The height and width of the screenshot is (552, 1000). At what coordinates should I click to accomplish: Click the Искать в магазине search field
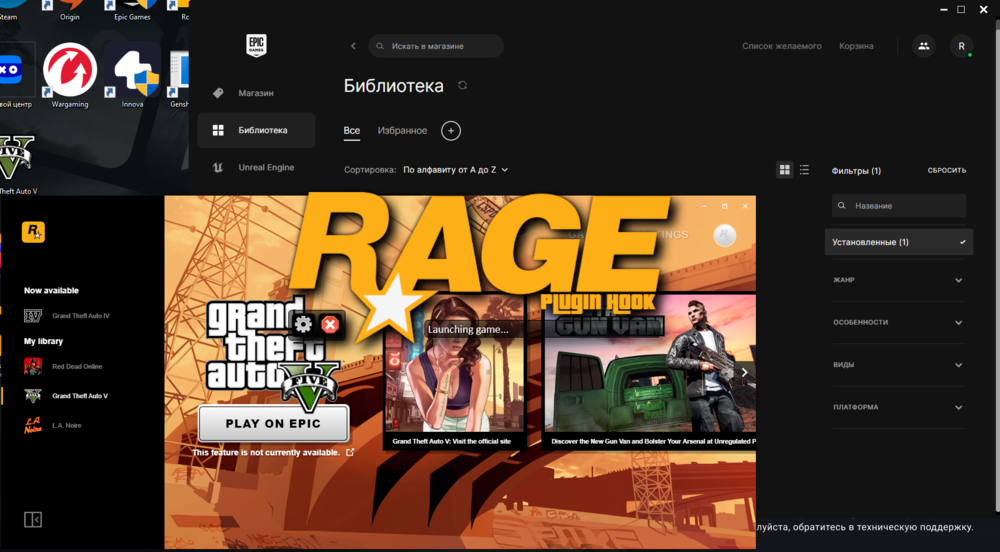436,46
